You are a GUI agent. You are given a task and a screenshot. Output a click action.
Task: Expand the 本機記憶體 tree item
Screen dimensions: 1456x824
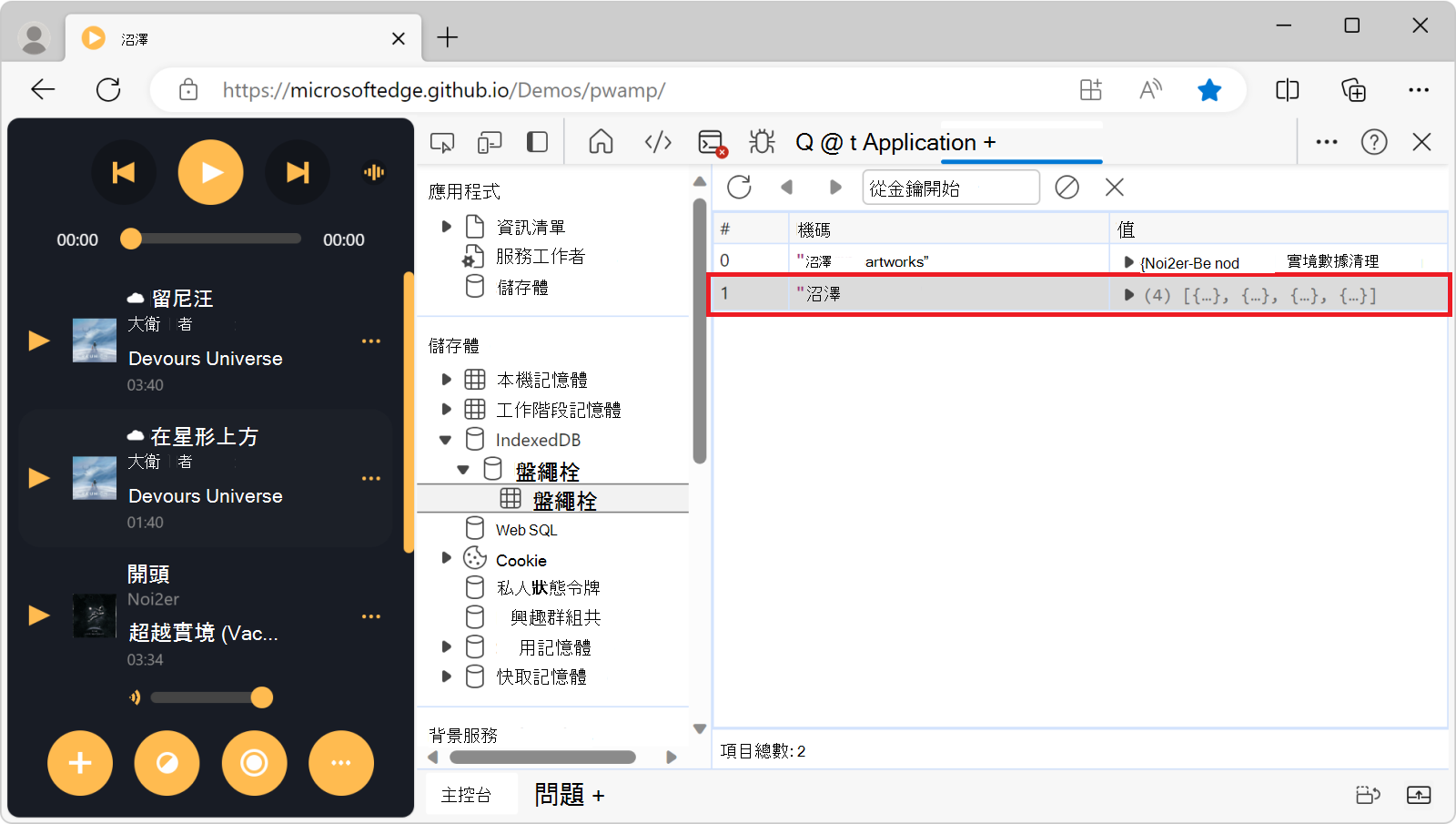click(x=446, y=380)
